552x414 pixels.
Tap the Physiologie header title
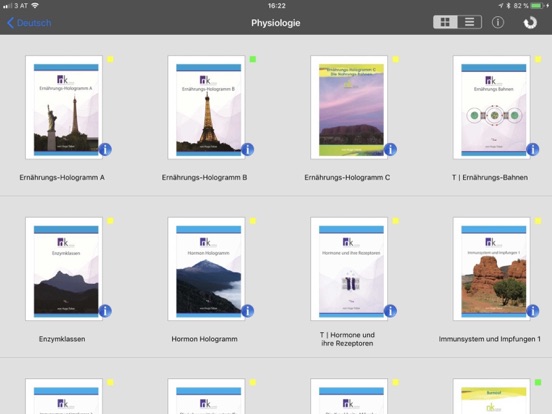276,23
